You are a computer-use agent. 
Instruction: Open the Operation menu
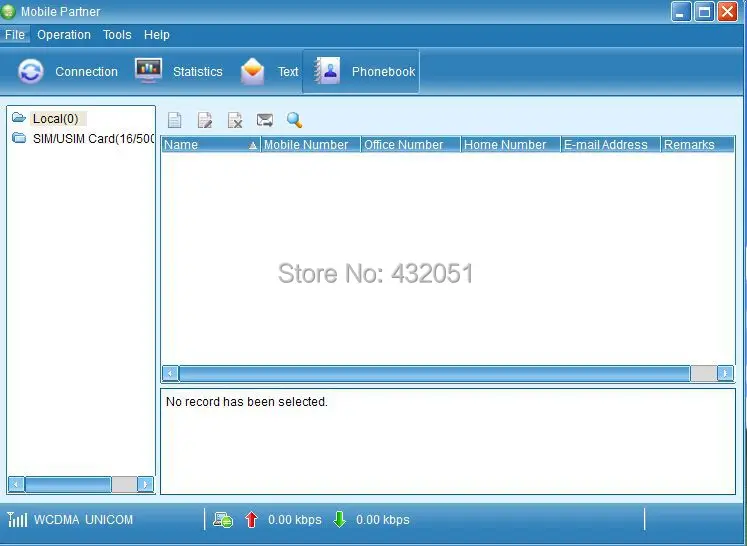pos(64,35)
